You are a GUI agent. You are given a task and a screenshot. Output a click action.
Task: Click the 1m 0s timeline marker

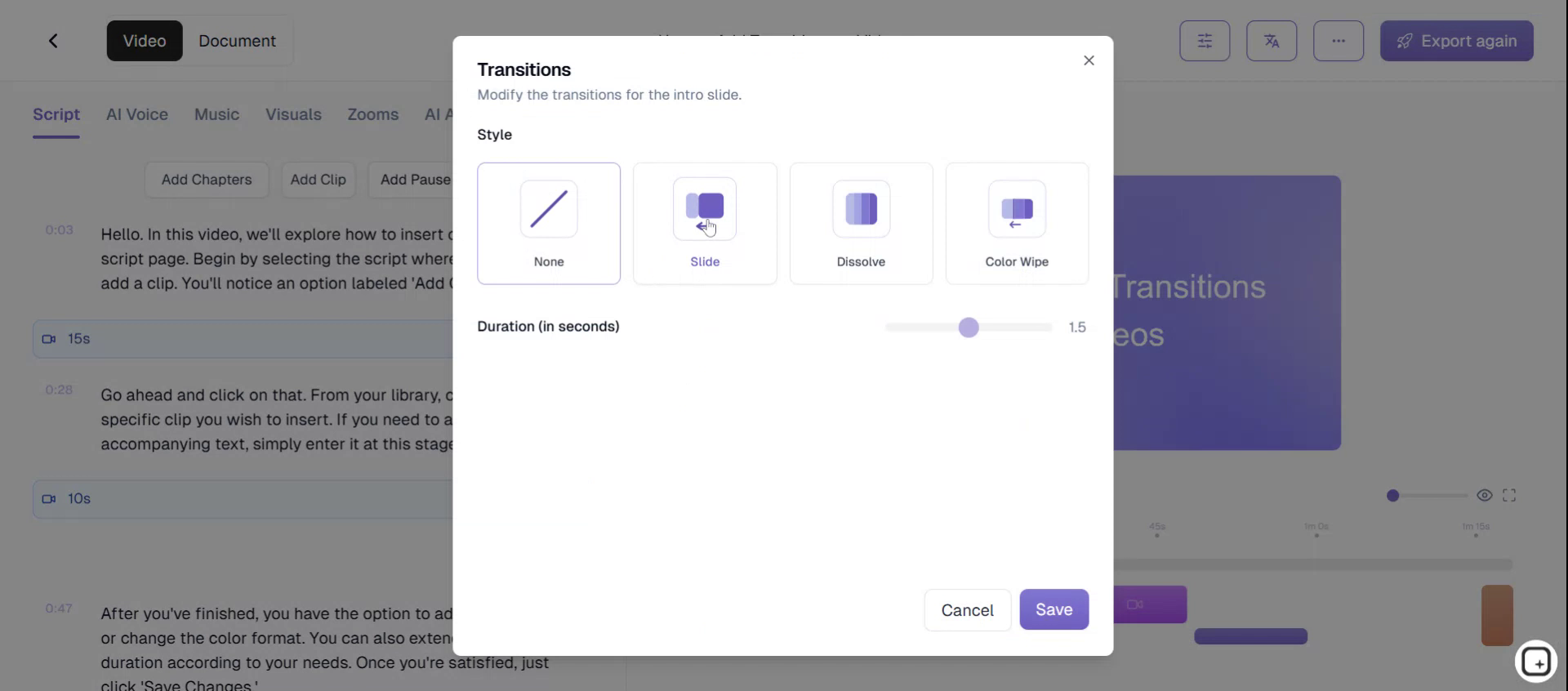1316,528
